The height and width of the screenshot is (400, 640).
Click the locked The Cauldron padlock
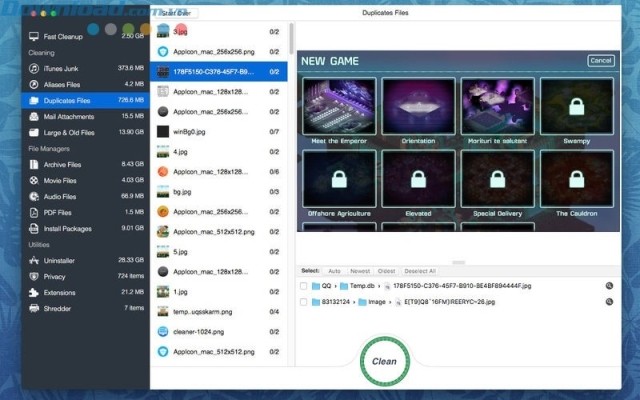(576, 179)
